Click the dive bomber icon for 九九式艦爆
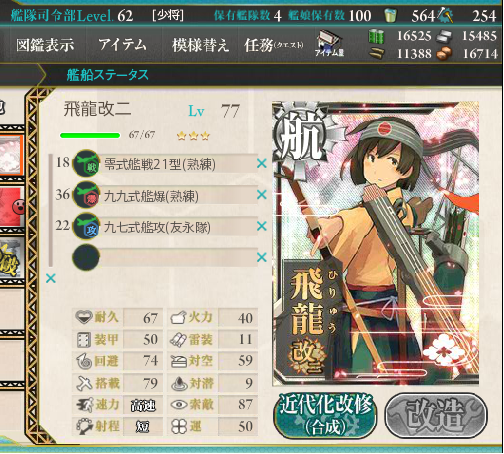504x454 pixels. click(86, 195)
